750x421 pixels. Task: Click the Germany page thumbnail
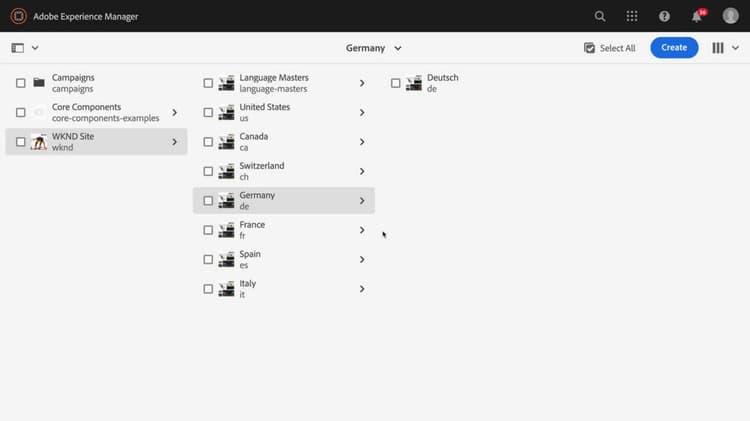point(227,201)
